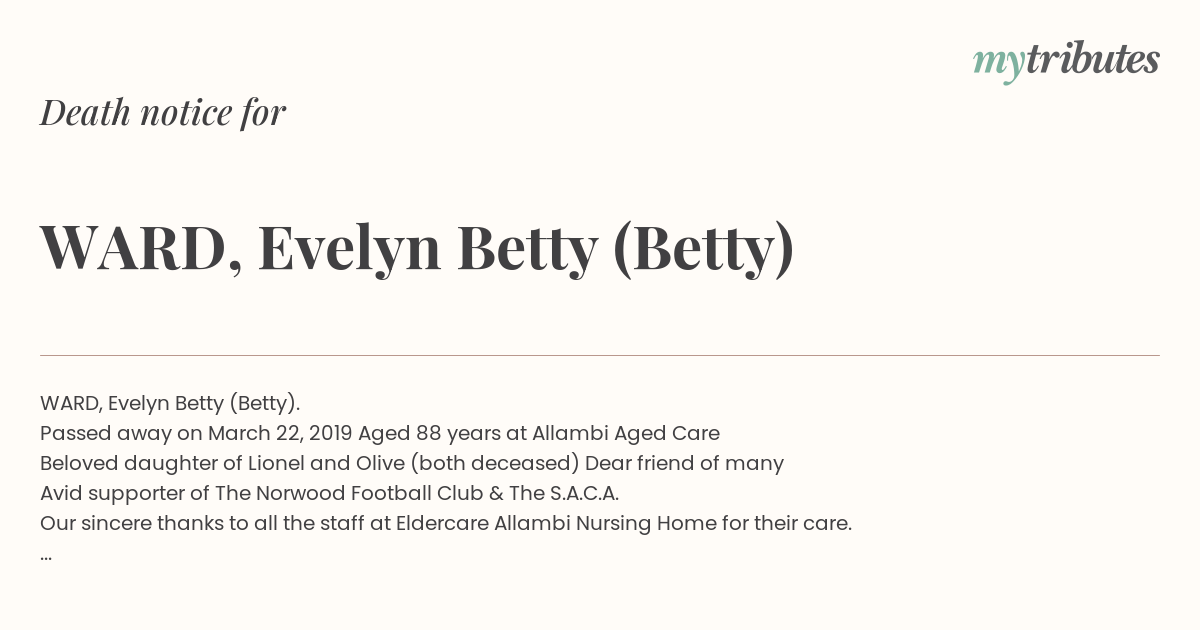Click the WARD, Evelyn Betty (Betty) title

point(417,248)
